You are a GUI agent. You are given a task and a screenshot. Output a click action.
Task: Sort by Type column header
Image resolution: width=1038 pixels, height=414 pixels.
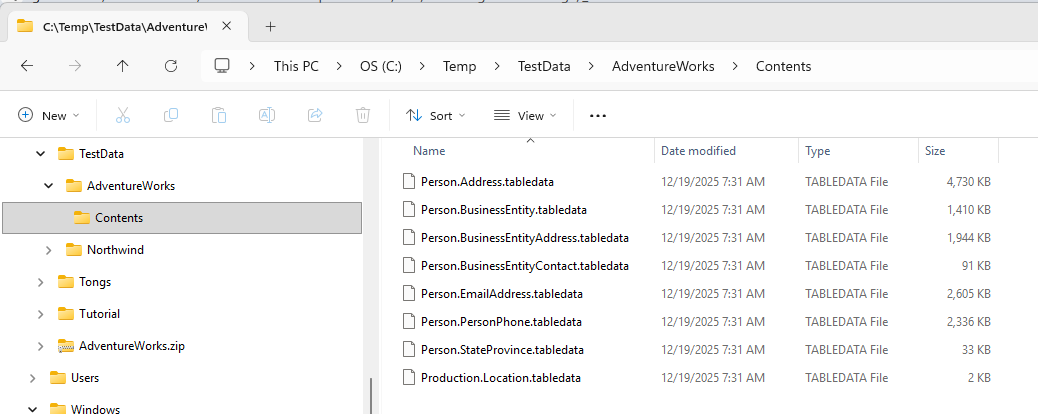coord(818,151)
